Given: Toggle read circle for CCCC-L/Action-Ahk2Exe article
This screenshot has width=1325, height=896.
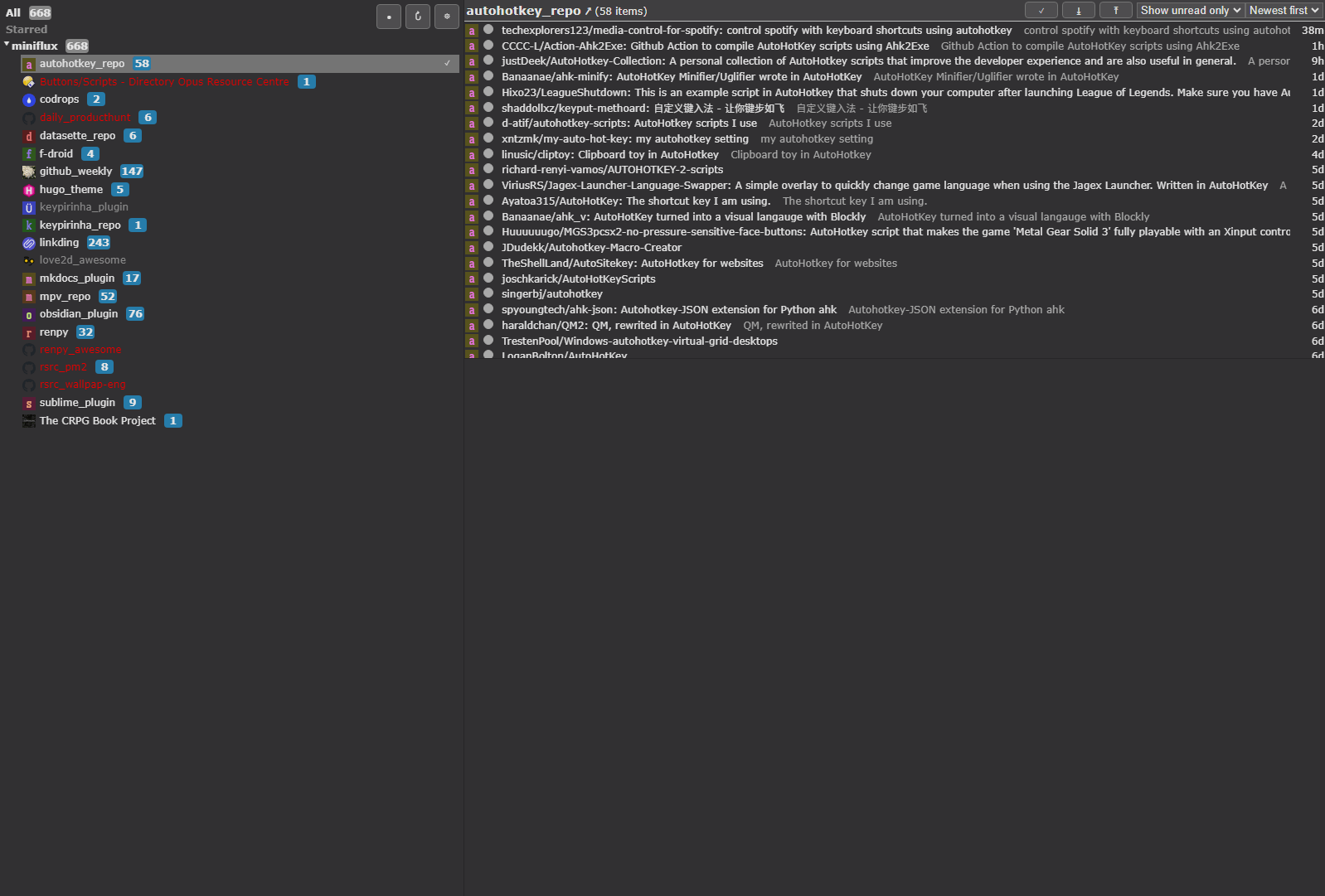Looking at the screenshot, I should tap(488, 45).
